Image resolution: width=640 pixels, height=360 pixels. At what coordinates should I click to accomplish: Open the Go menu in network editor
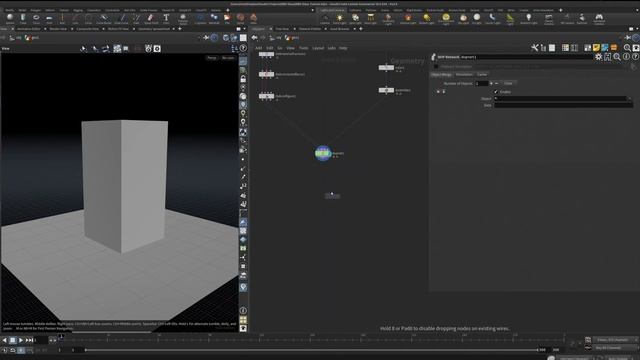click(x=280, y=48)
